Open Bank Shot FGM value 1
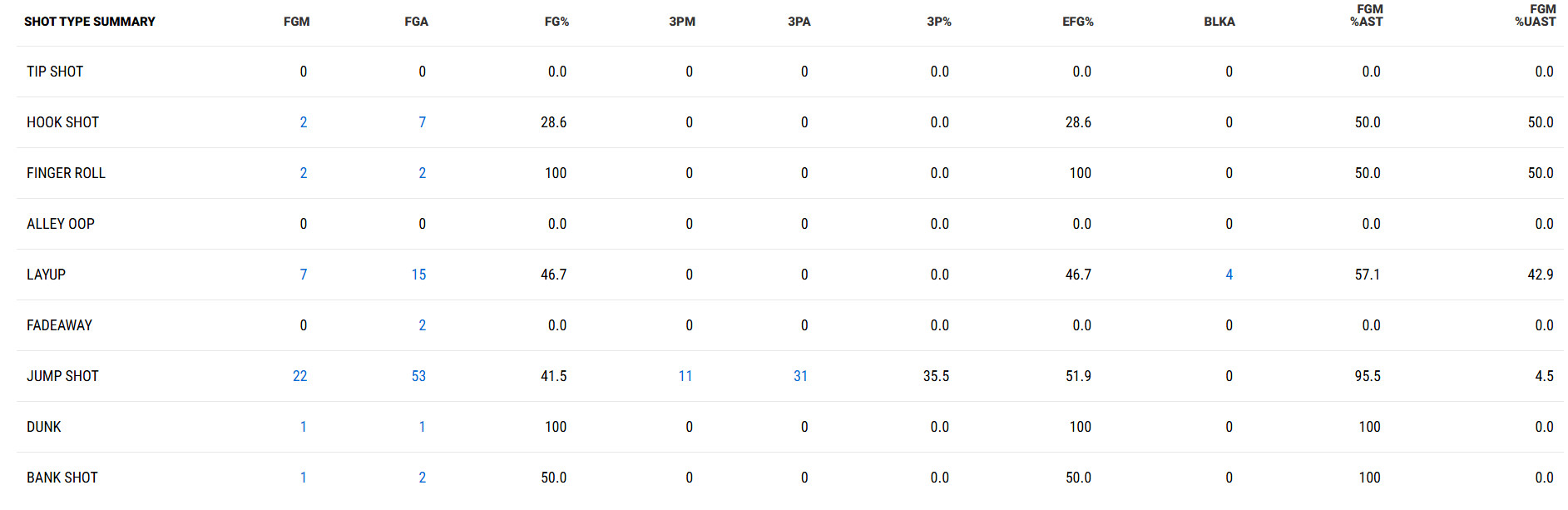The height and width of the screenshot is (510, 1568). pos(304,478)
